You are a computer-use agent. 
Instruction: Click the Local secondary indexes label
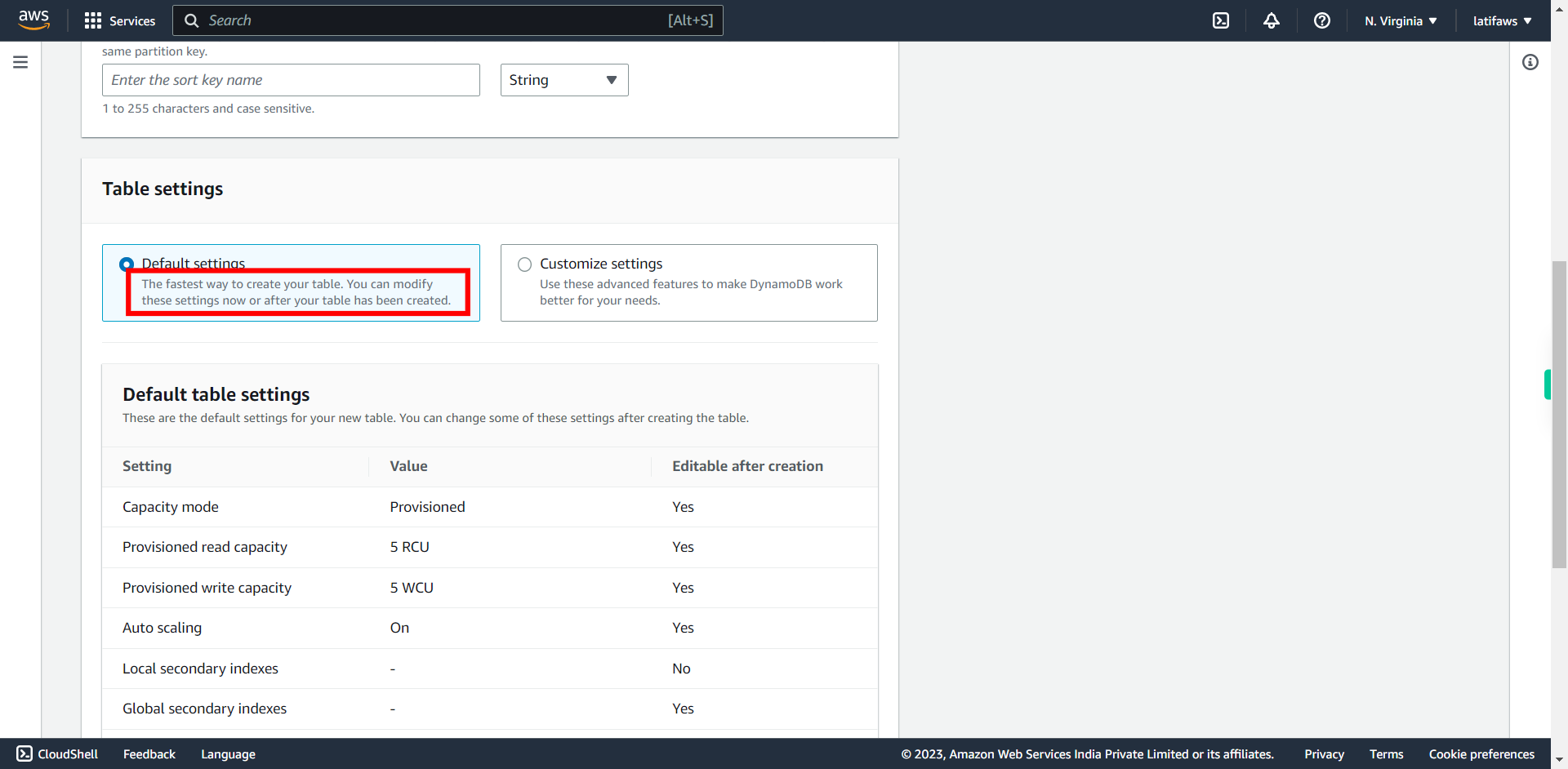(200, 669)
